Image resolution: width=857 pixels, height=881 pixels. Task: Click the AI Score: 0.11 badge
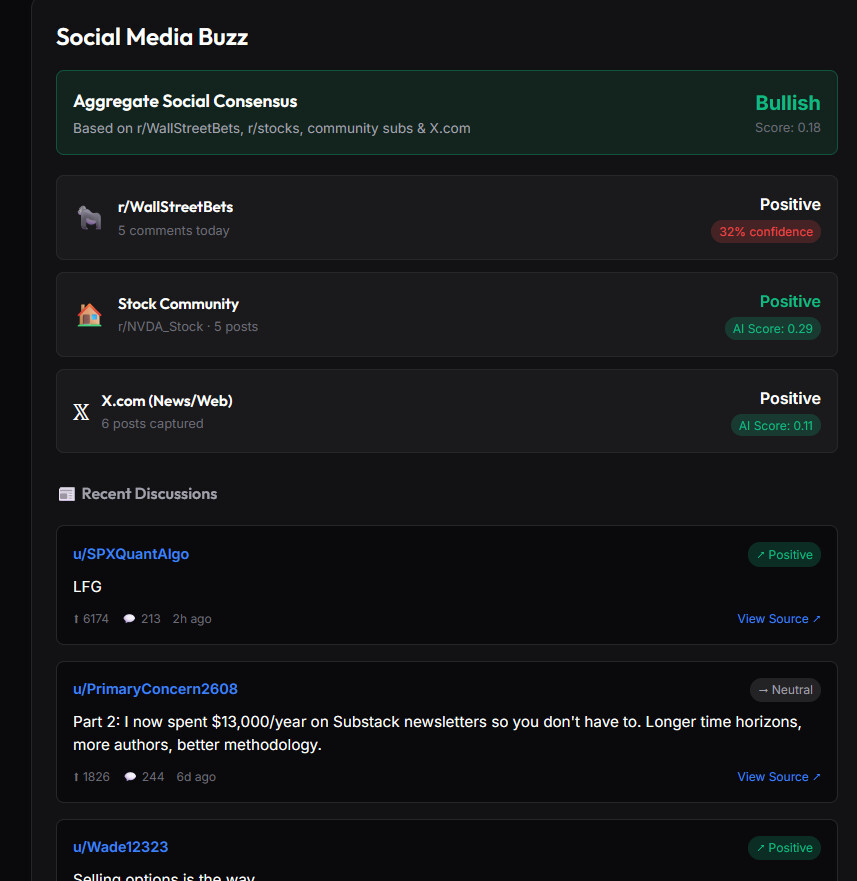[x=775, y=426]
